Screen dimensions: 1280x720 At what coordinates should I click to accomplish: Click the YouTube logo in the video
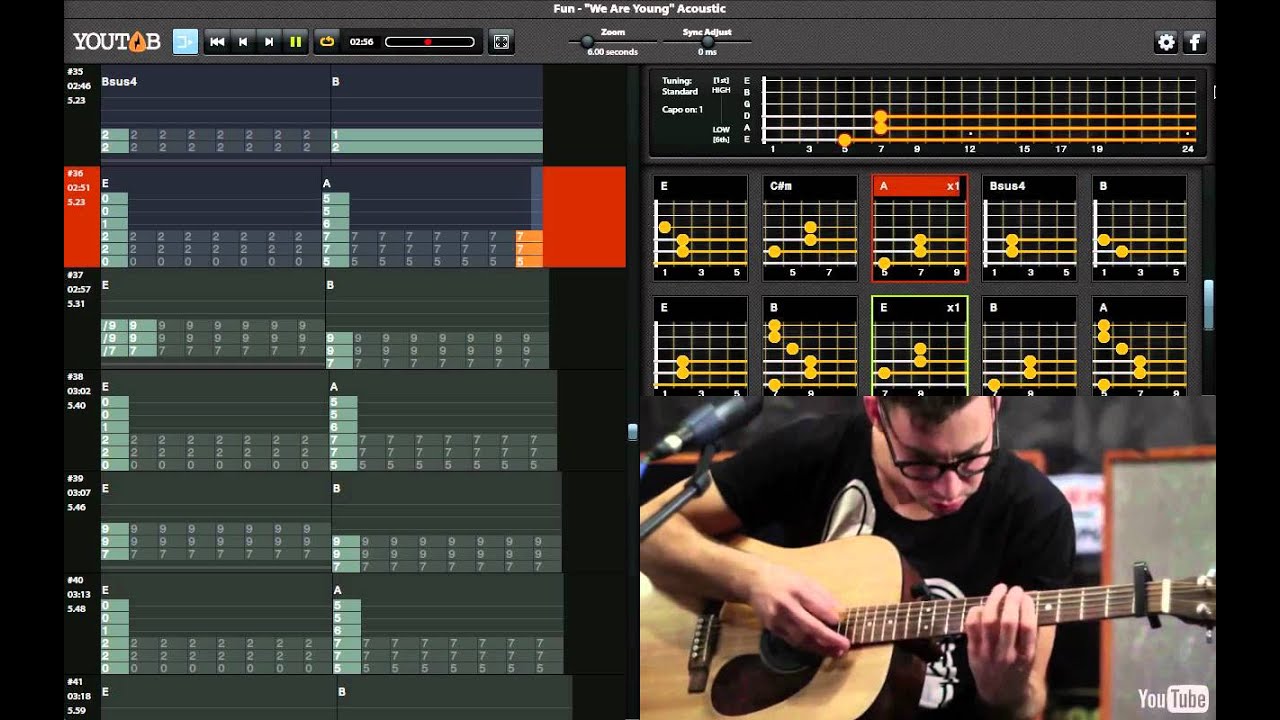(1172, 697)
